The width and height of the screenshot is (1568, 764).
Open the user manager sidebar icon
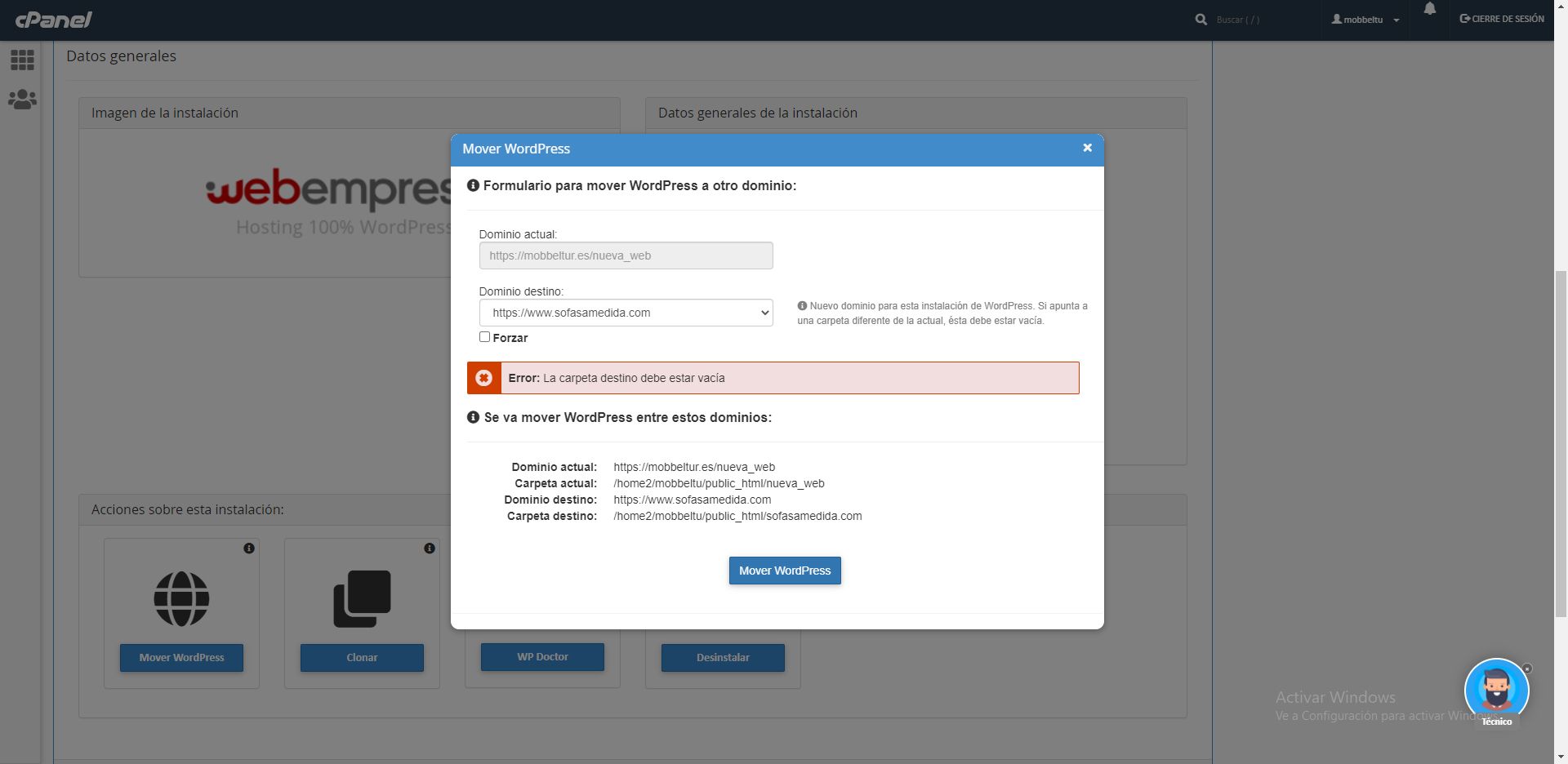click(x=22, y=100)
